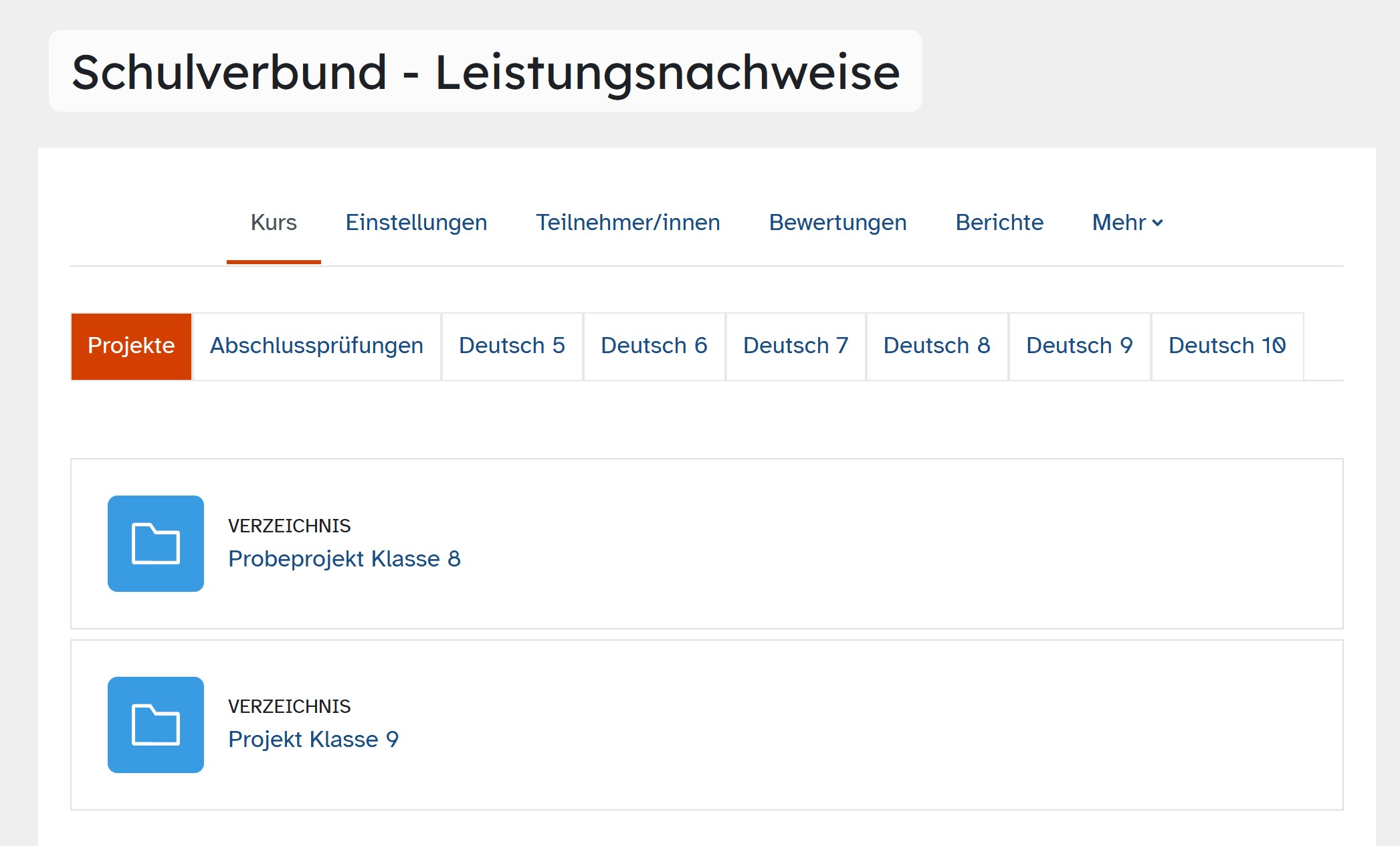Switch to the Abschlussprüfungen tab

[316, 346]
